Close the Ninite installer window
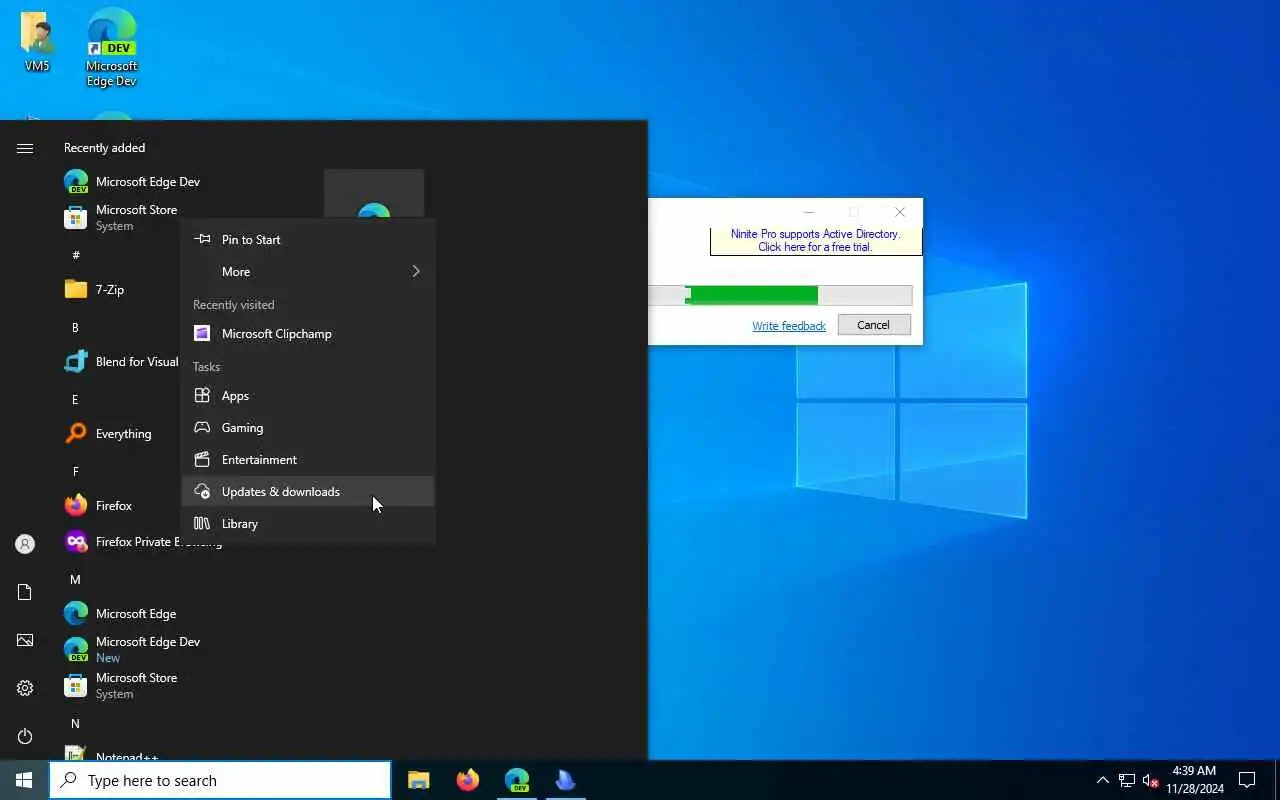Viewport: 1280px width, 800px height. (x=900, y=212)
